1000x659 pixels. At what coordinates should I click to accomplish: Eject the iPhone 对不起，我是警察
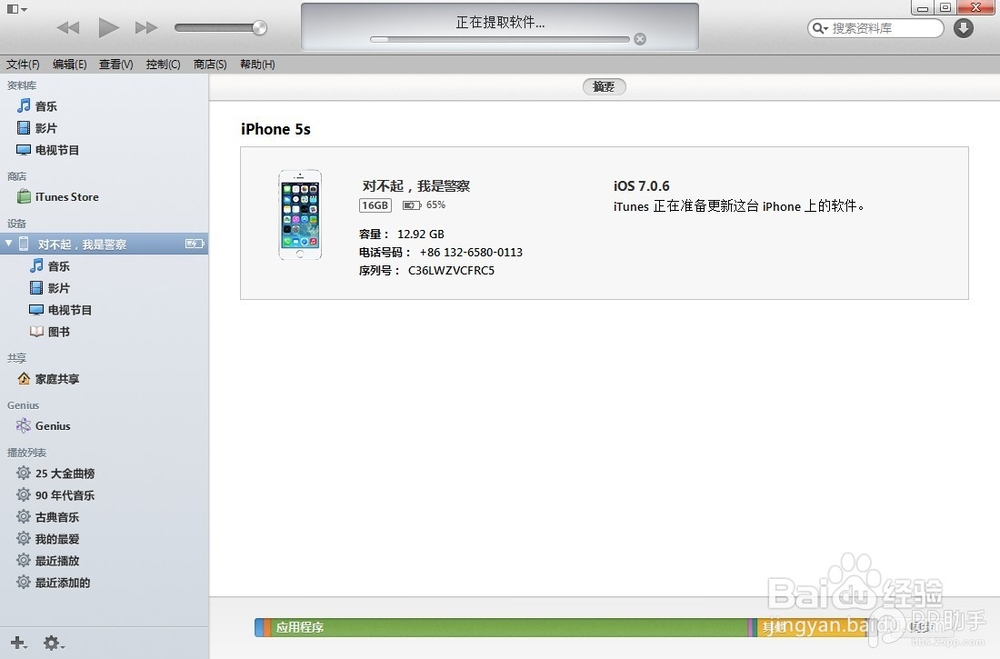(197, 243)
